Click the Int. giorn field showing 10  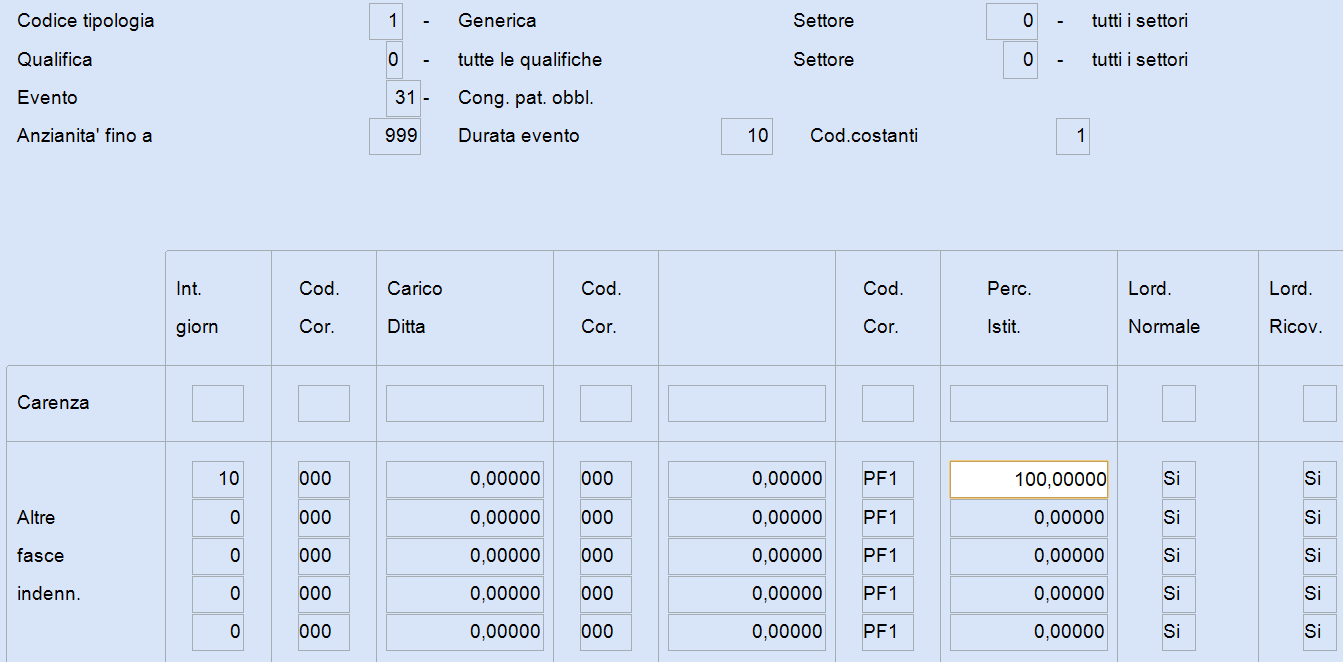click(x=218, y=479)
